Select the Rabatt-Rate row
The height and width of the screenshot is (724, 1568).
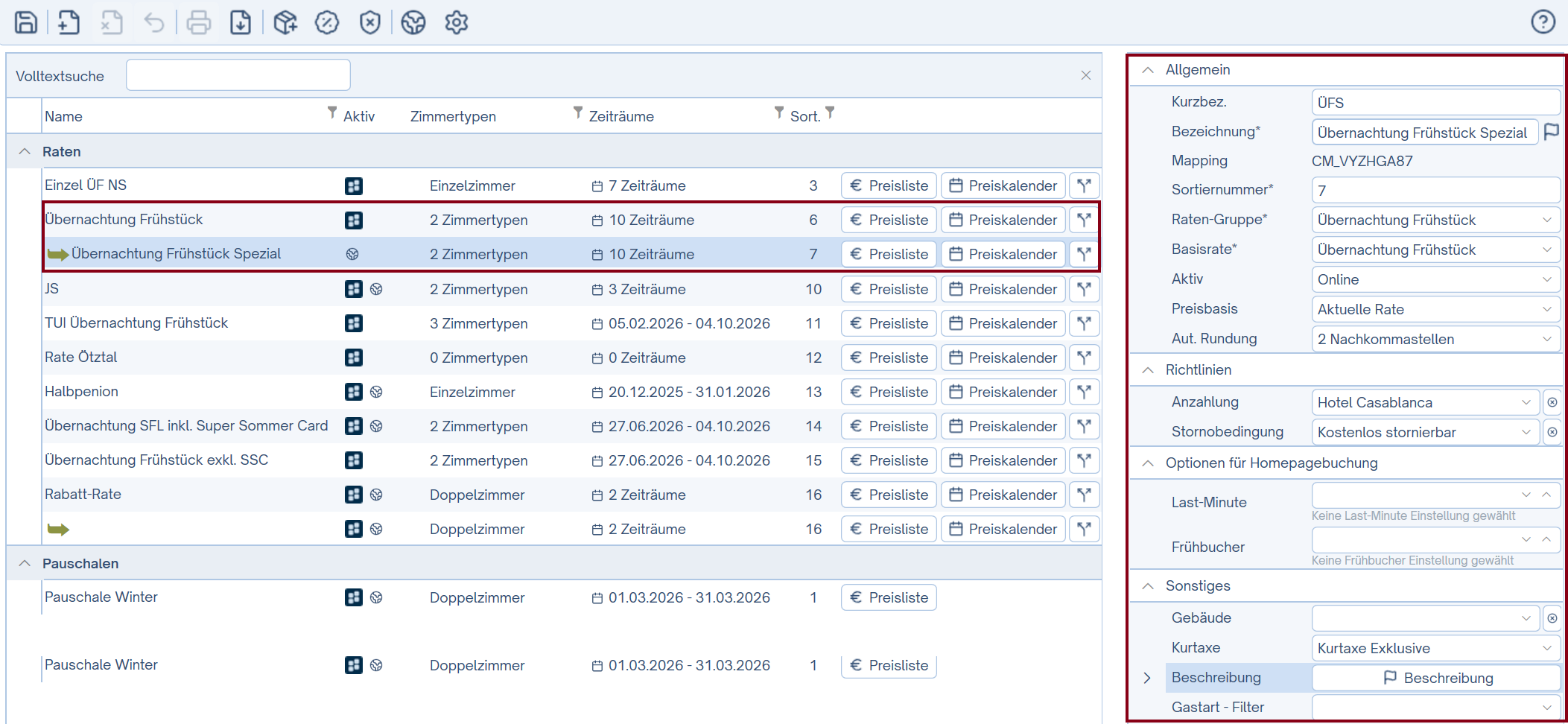tap(83, 495)
